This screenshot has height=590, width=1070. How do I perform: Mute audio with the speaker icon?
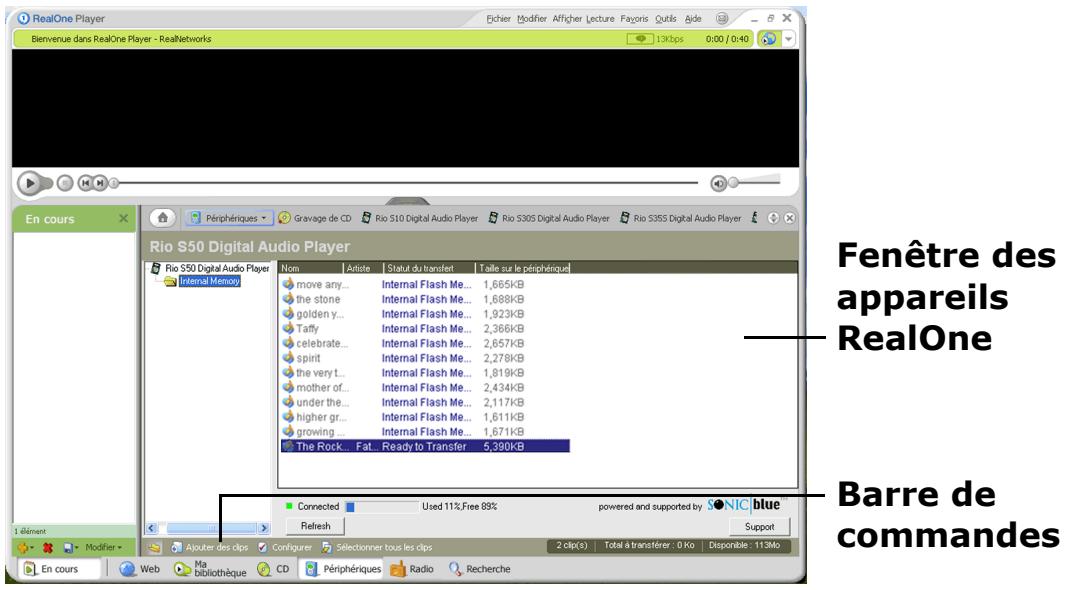click(717, 183)
